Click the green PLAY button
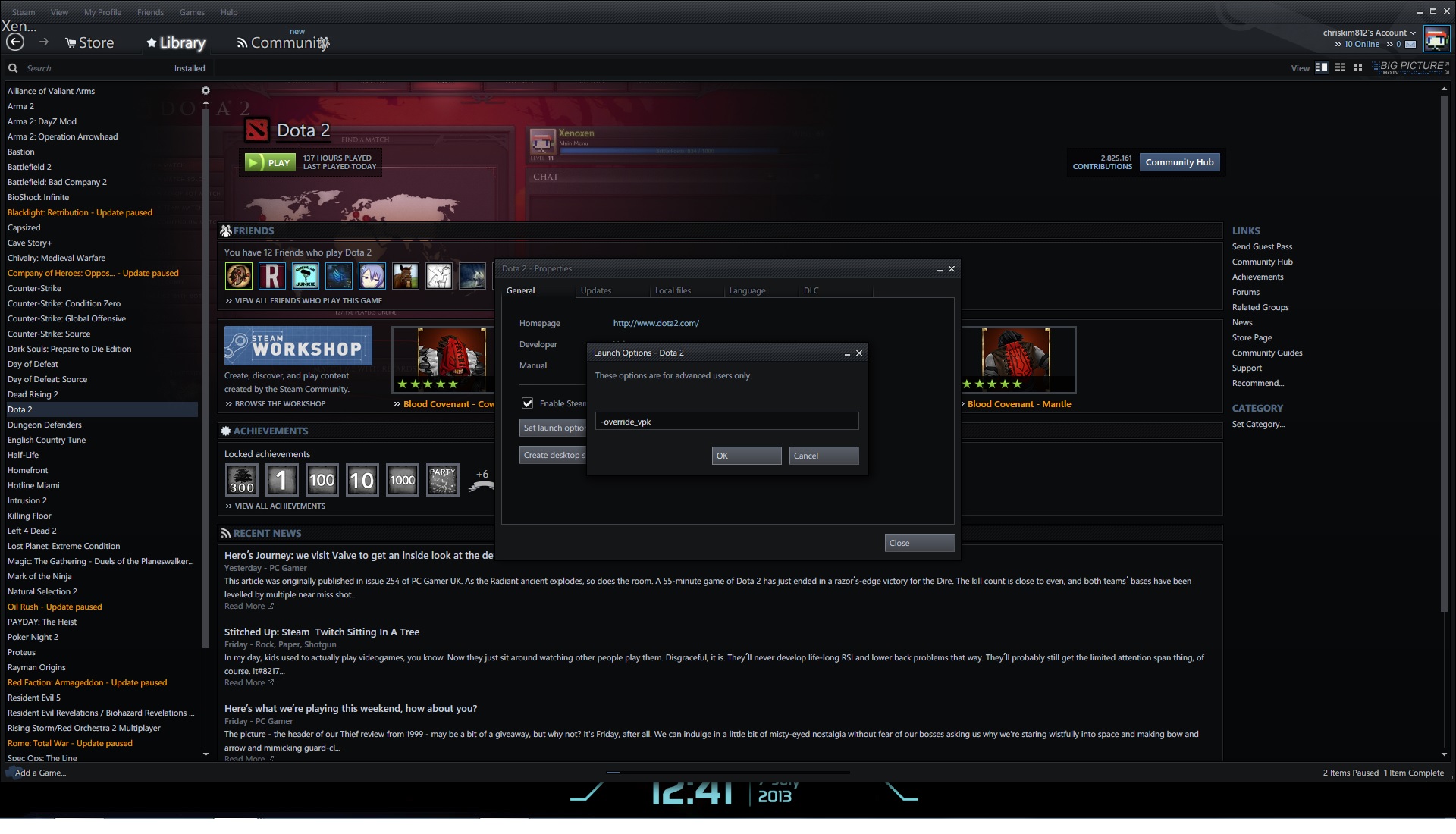1456x834 pixels. 270,162
